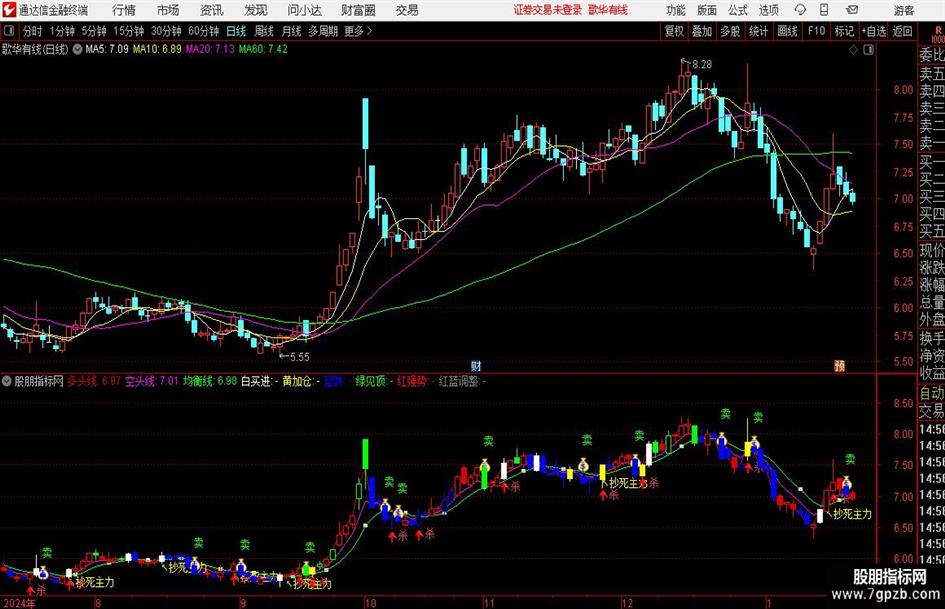Switch to 60分钟 period

203,31
